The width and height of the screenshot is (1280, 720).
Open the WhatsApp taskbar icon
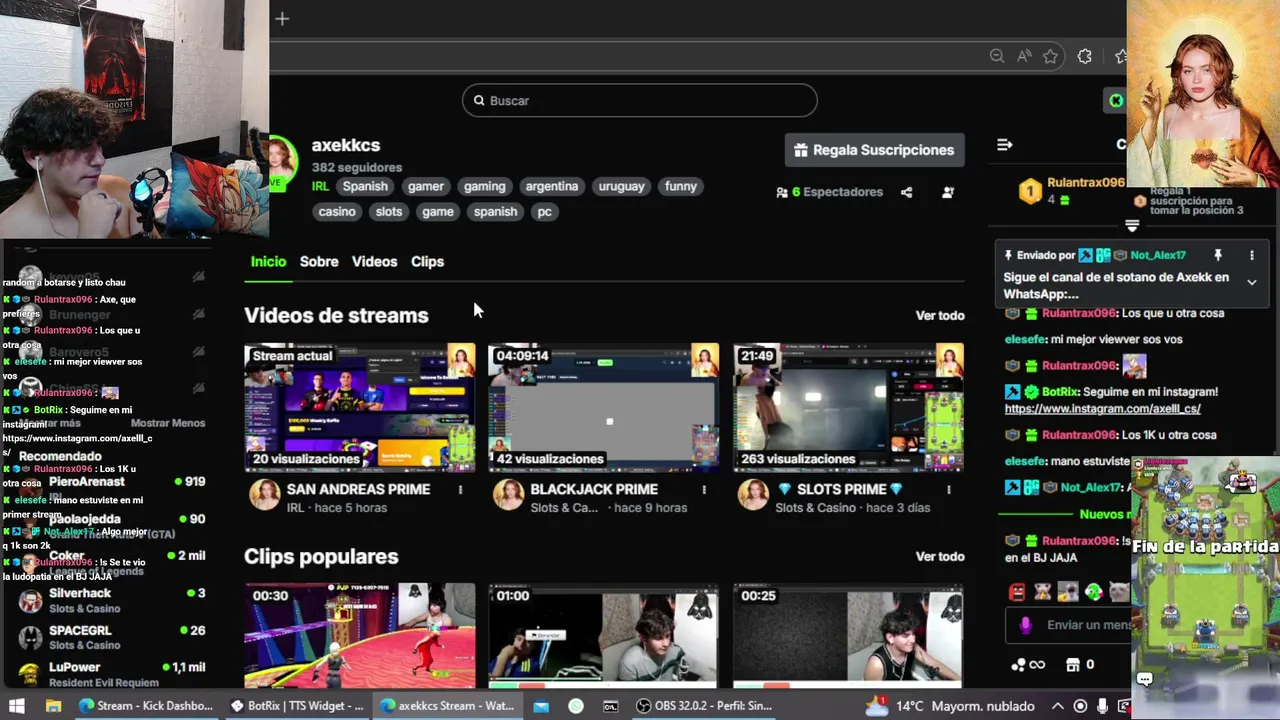576,705
